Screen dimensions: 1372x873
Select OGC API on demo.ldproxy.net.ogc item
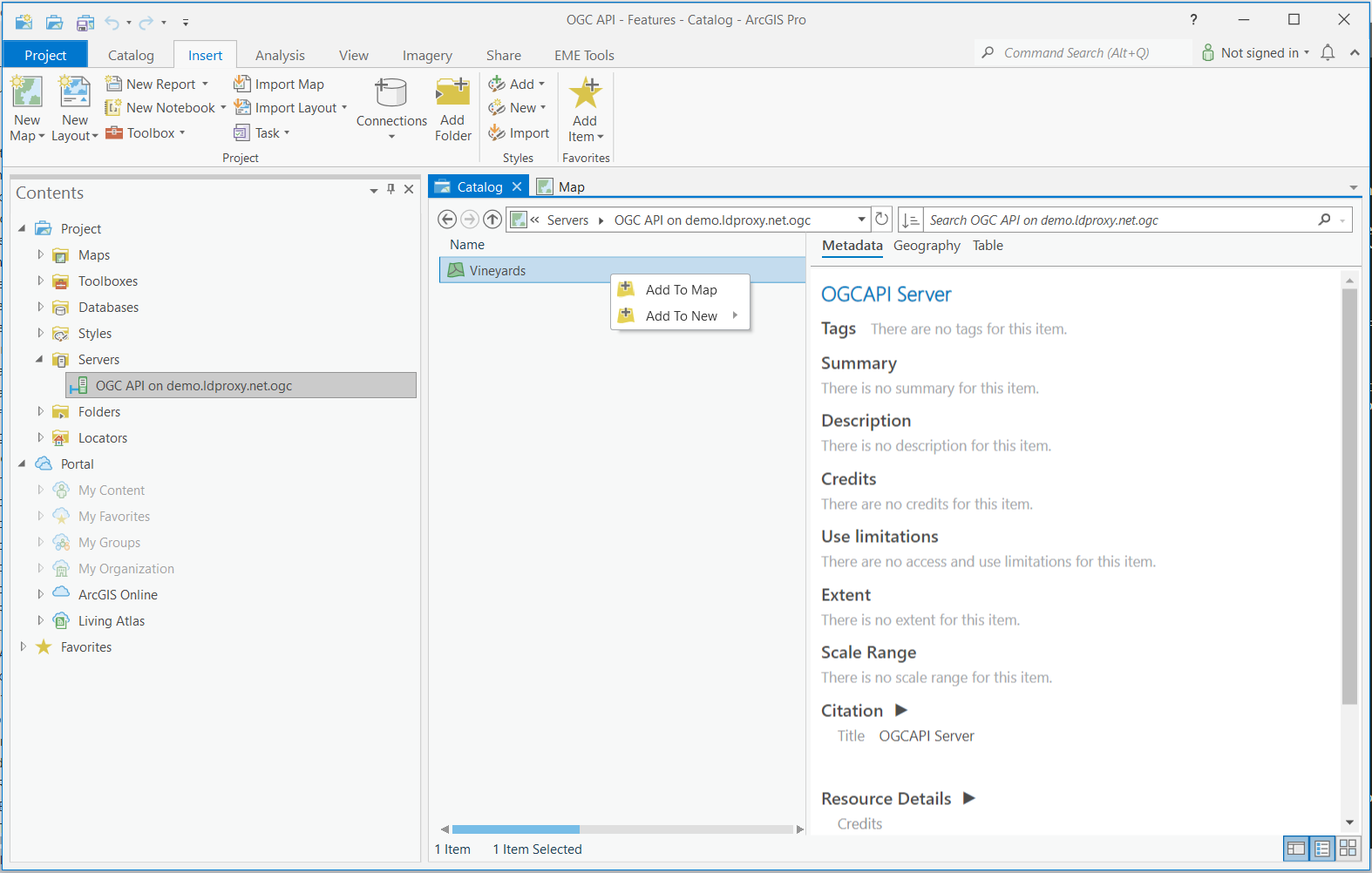(x=241, y=385)
